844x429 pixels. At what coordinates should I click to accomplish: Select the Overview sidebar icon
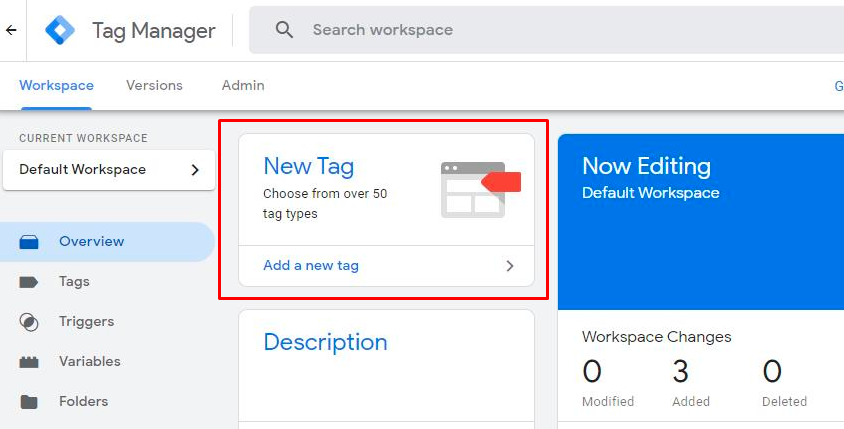click(x=29, y=242)
